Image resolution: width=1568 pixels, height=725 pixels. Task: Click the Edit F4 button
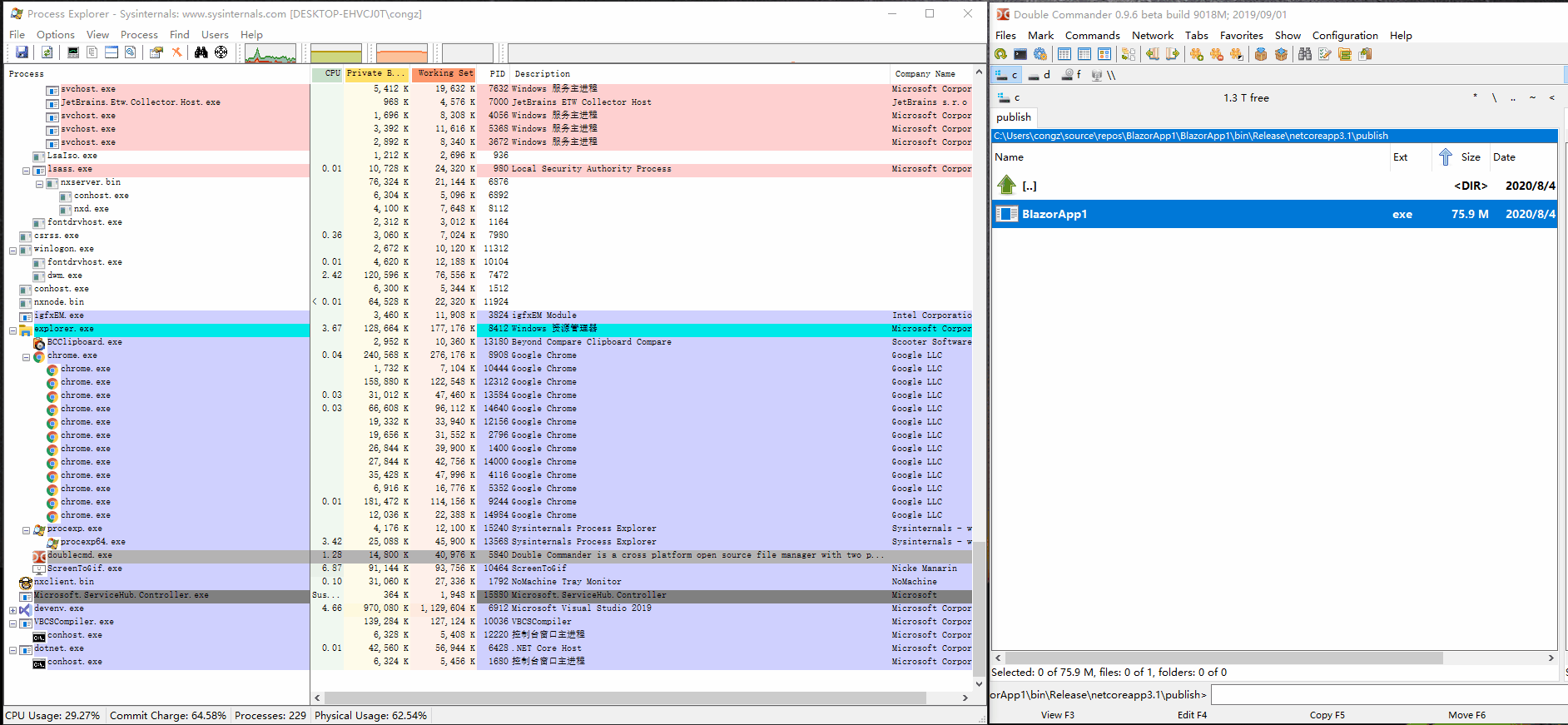[1192, 715]
